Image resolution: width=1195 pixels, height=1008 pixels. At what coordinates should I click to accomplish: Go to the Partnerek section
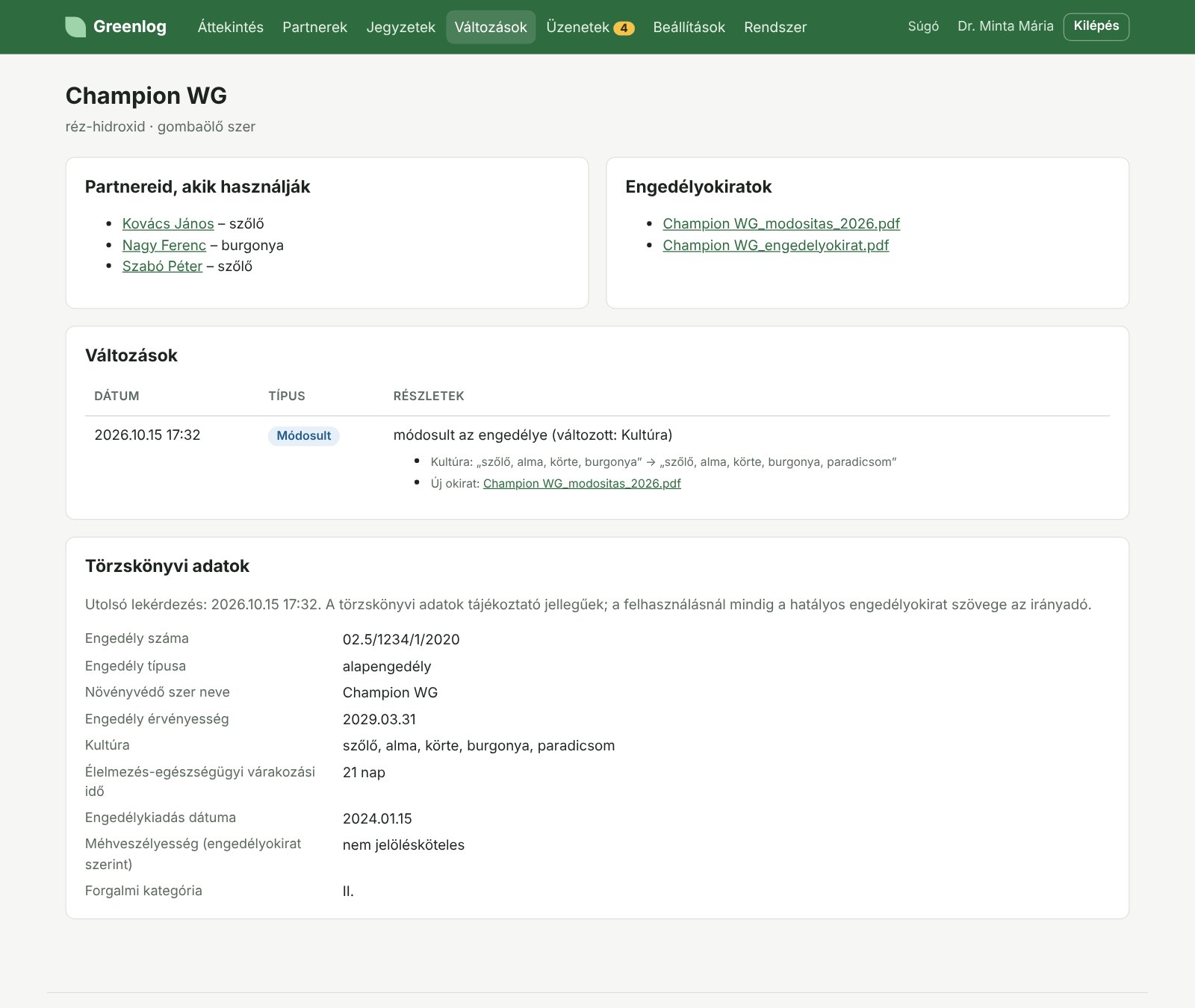[314, 27]
